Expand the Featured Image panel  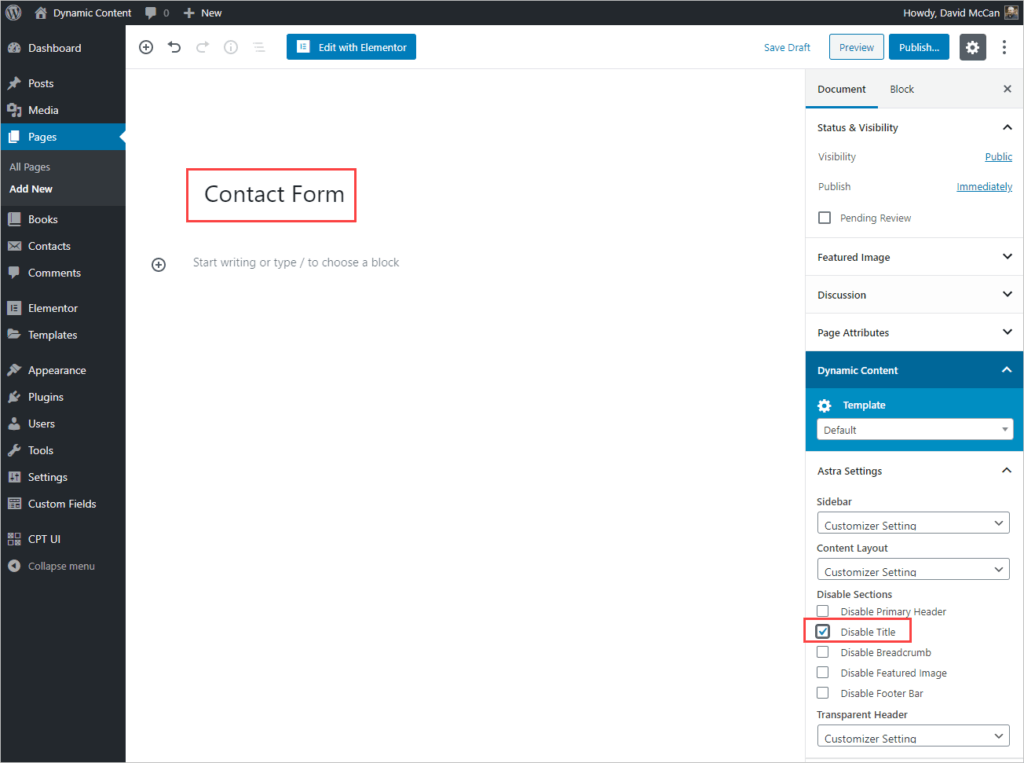pos(914,257)
